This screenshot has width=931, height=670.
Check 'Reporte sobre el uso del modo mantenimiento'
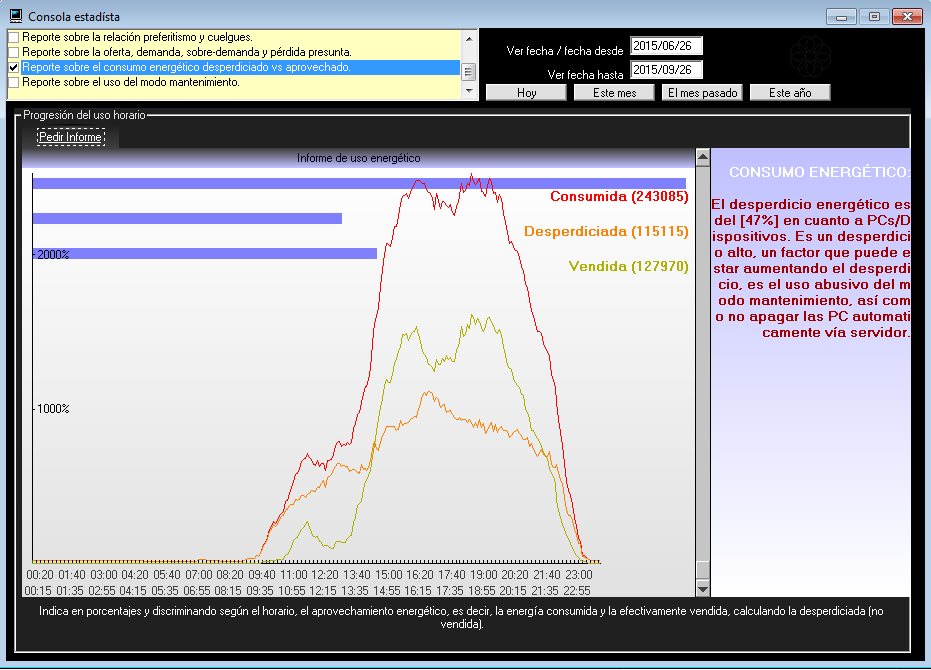click(14, 82)
